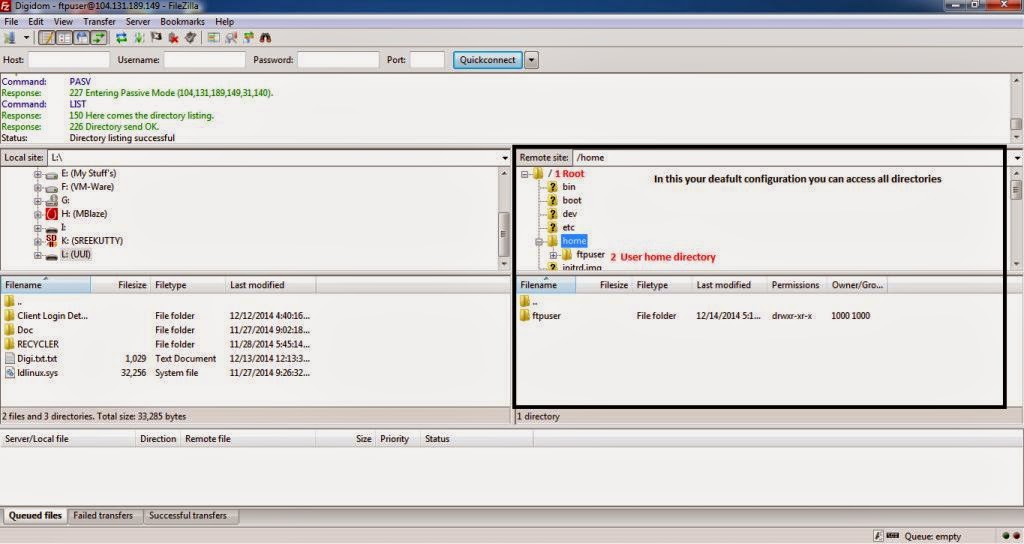
Task: Expand the ftpuser folder in remote tree
Action: tap(553, 255)
